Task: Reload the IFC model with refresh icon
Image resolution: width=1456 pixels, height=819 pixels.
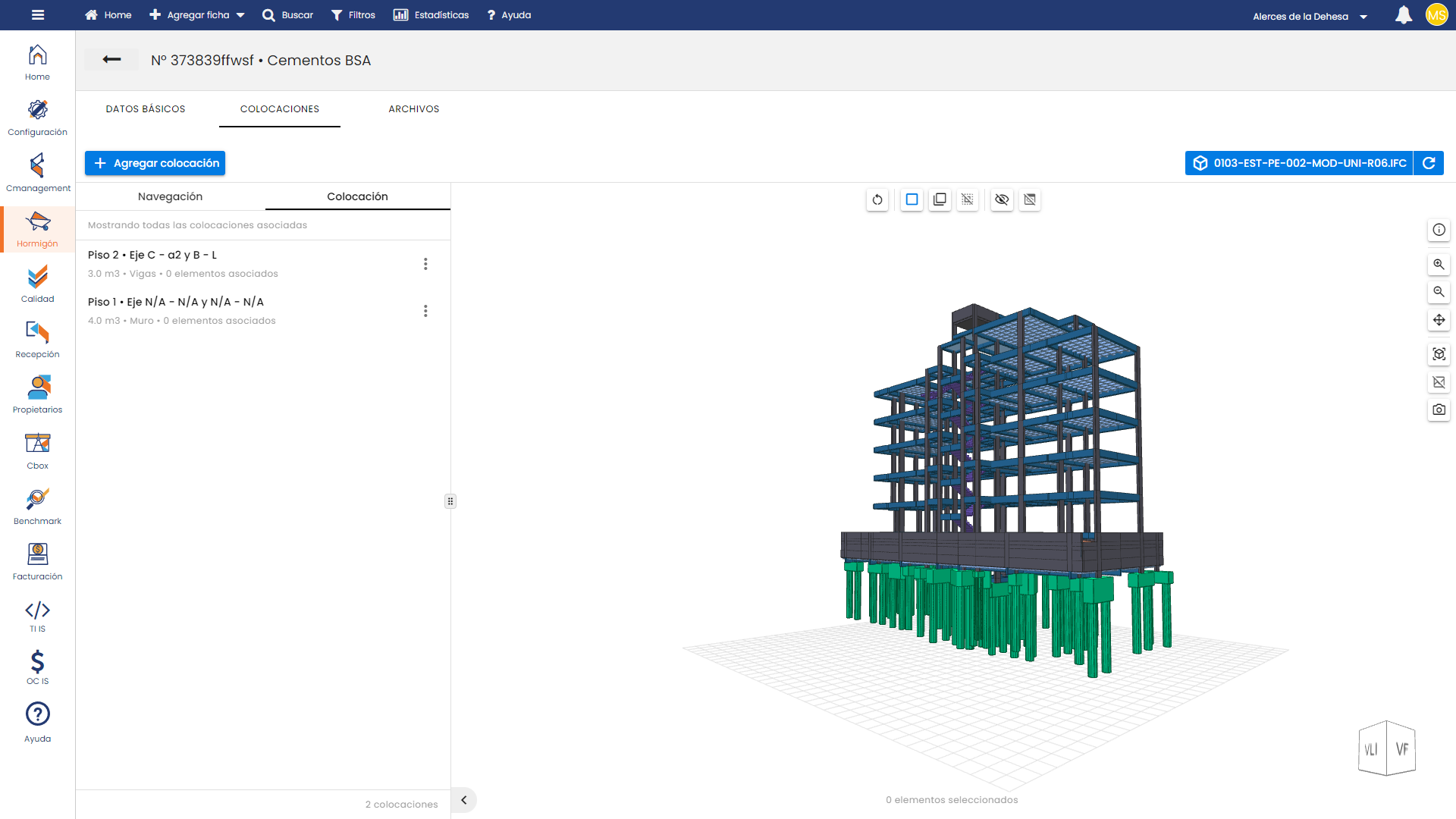Action: coord(1429,163)
